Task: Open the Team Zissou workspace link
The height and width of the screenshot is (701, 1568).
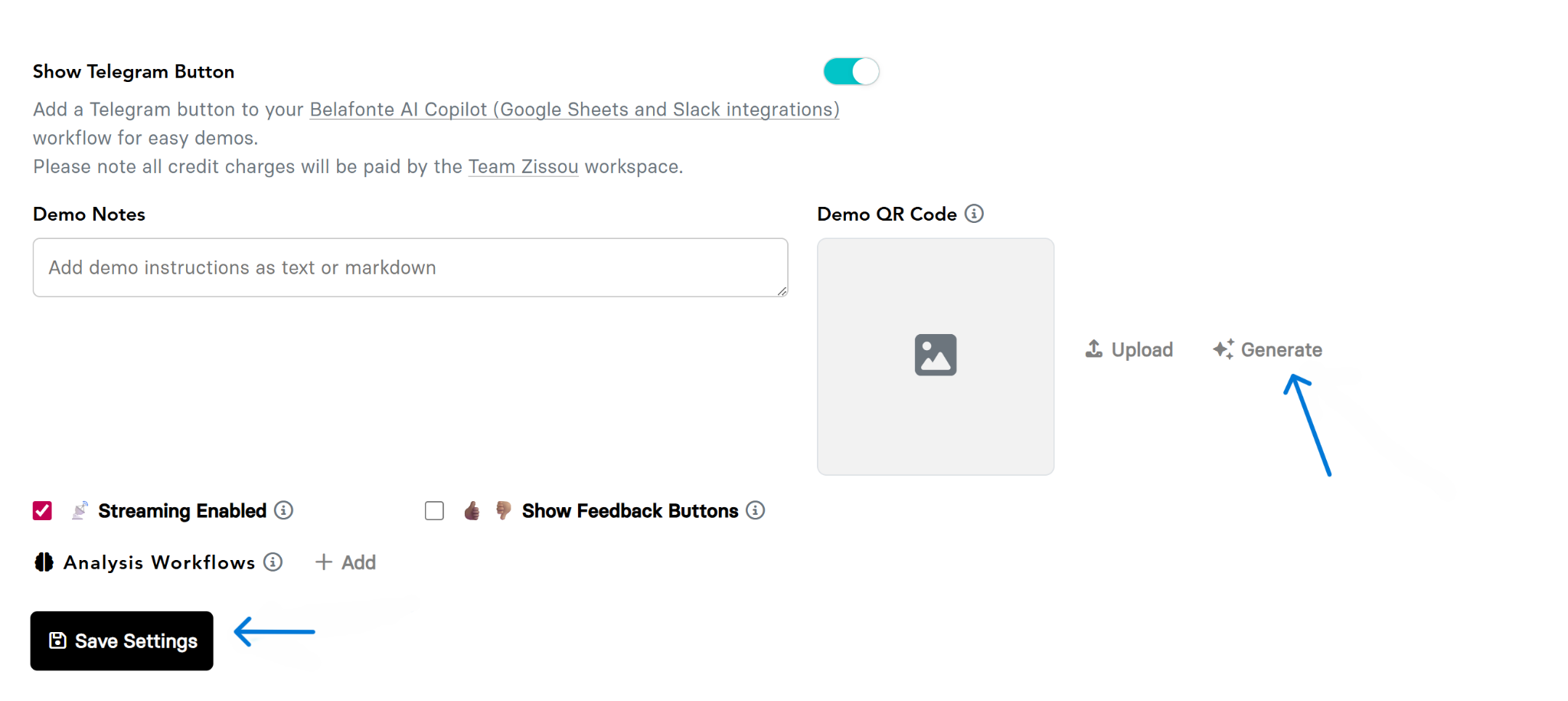Action: coord(523,166)
